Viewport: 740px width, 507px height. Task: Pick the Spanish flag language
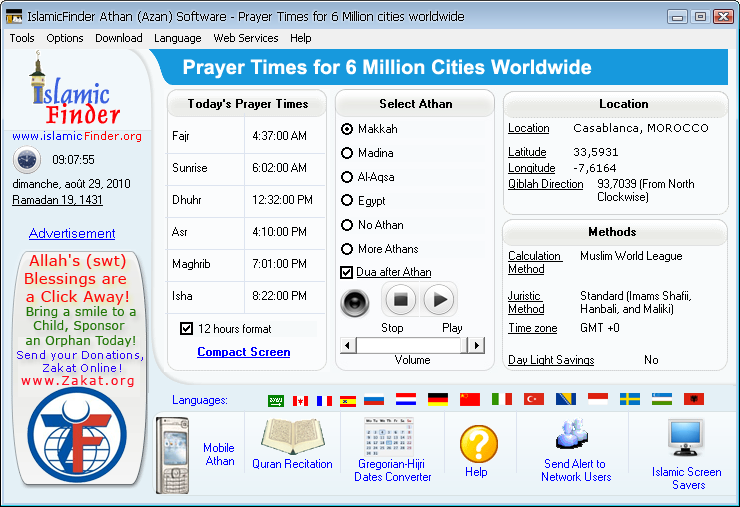[x=348, y=401]
